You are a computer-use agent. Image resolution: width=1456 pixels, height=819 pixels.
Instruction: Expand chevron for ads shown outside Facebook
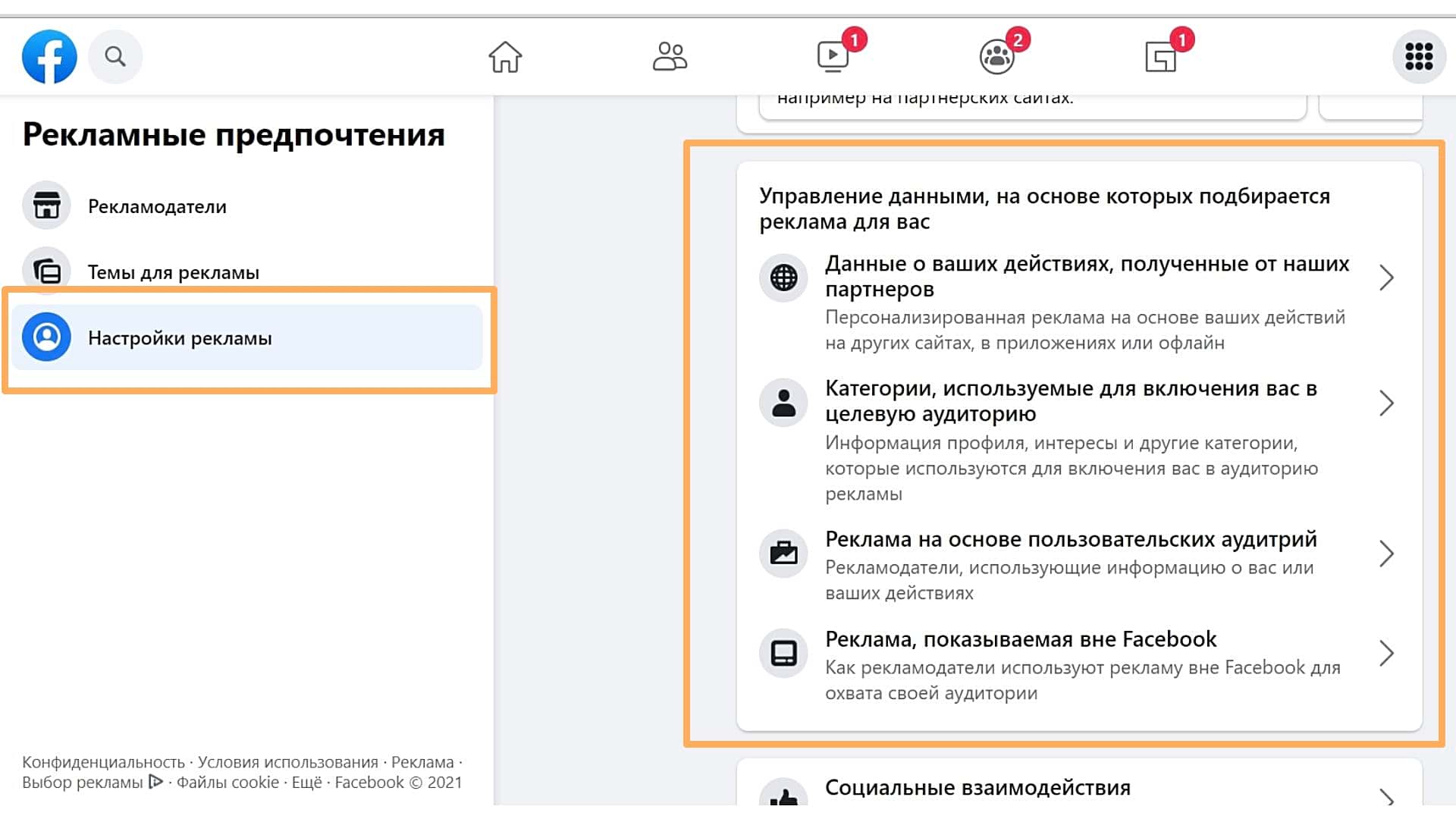pos(1386,653)
